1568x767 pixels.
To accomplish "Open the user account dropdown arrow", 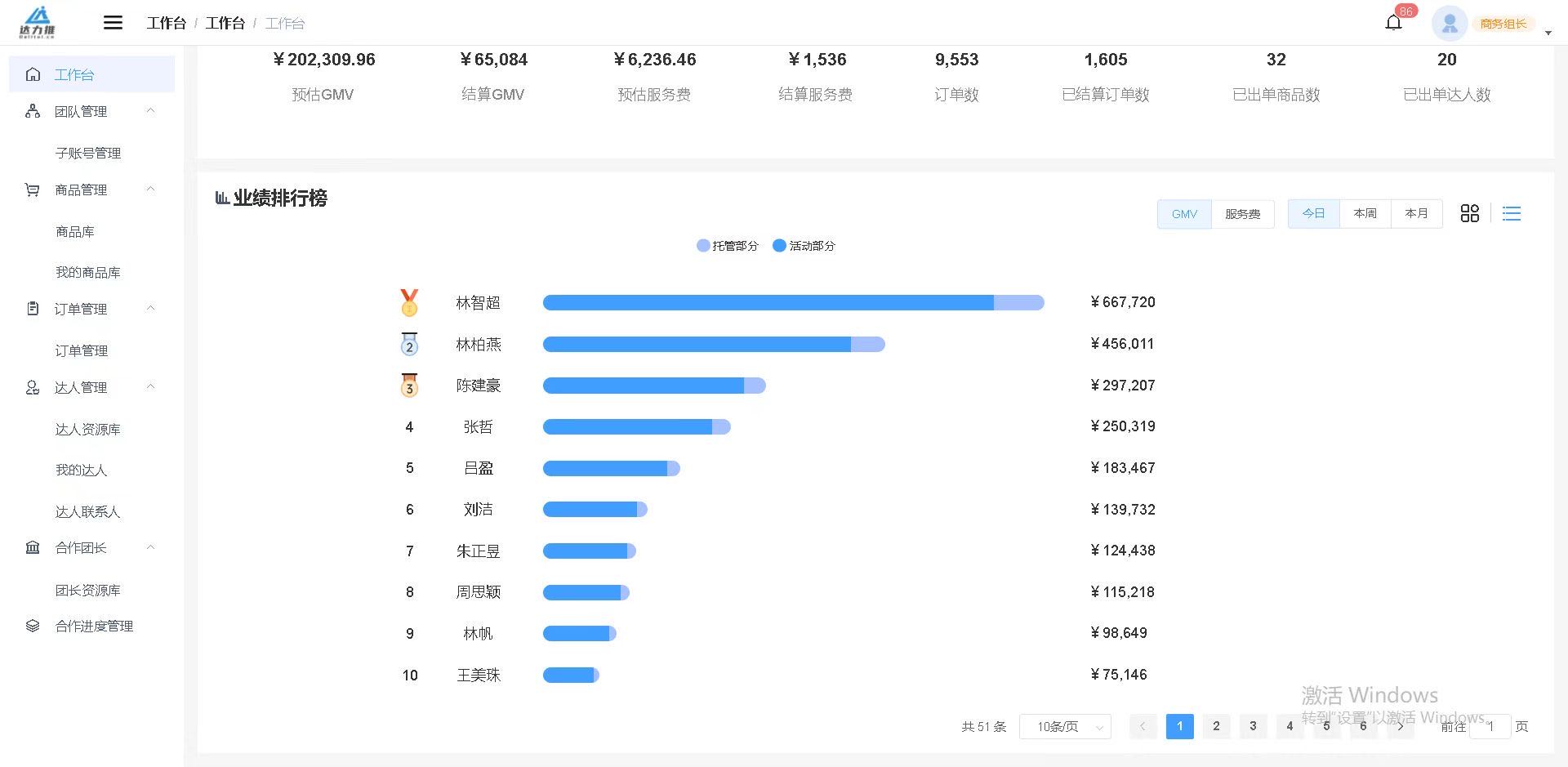I will tap(1548, 33).
